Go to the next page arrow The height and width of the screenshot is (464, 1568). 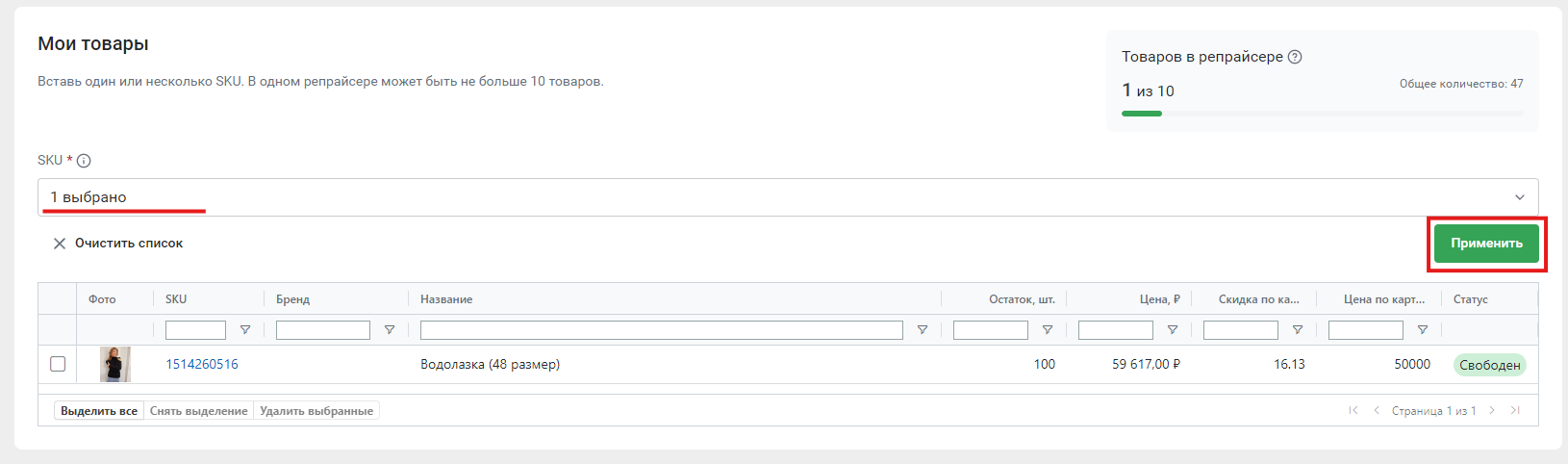(1492, 410)
